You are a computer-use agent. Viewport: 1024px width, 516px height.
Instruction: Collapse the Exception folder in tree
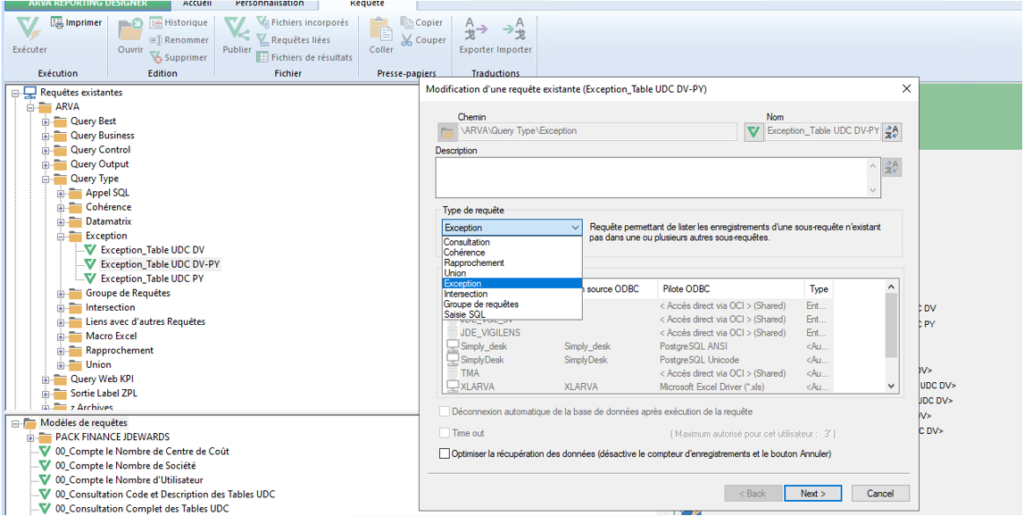[61, 236]
